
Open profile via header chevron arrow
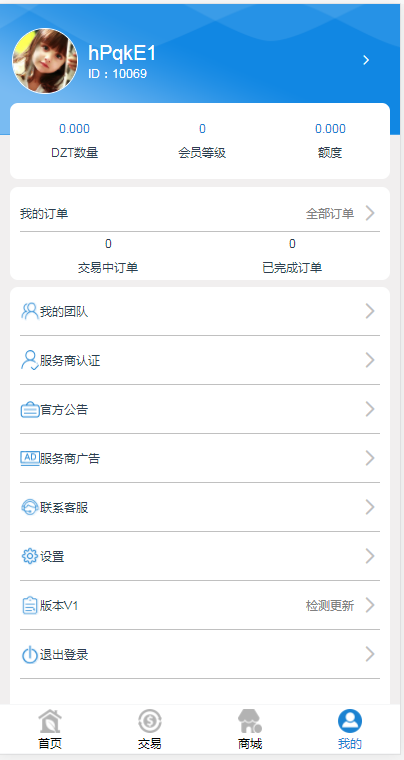(x=366, y=60)
